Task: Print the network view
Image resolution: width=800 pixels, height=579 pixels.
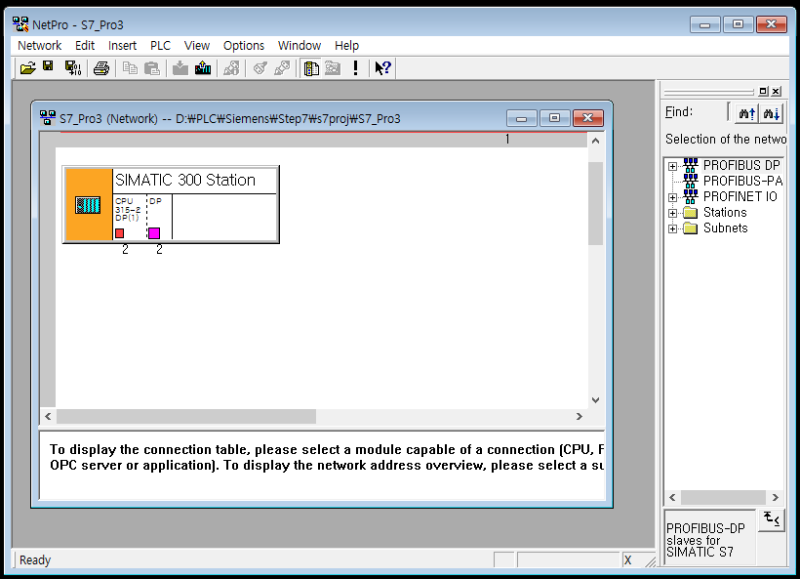Action: [x=102, y=67]
